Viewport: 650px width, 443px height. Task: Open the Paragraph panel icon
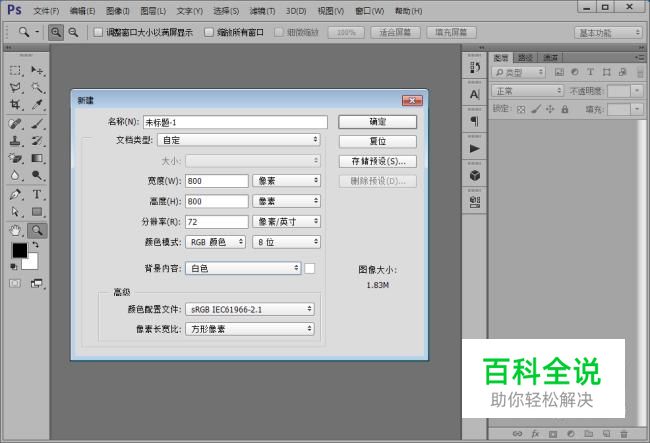coord(475,121)
